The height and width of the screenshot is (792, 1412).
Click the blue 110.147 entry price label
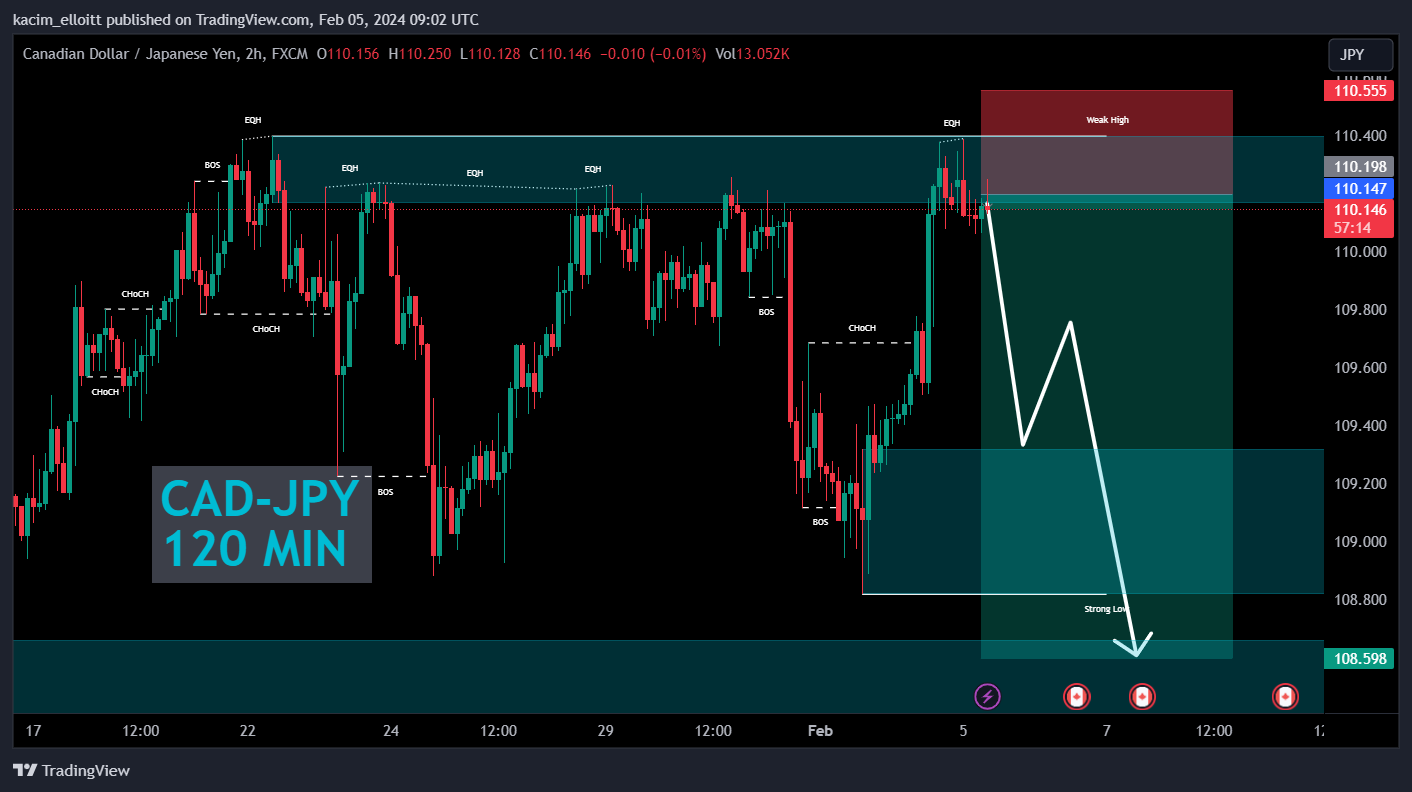pyautogui.click(x=1359, y=188)
